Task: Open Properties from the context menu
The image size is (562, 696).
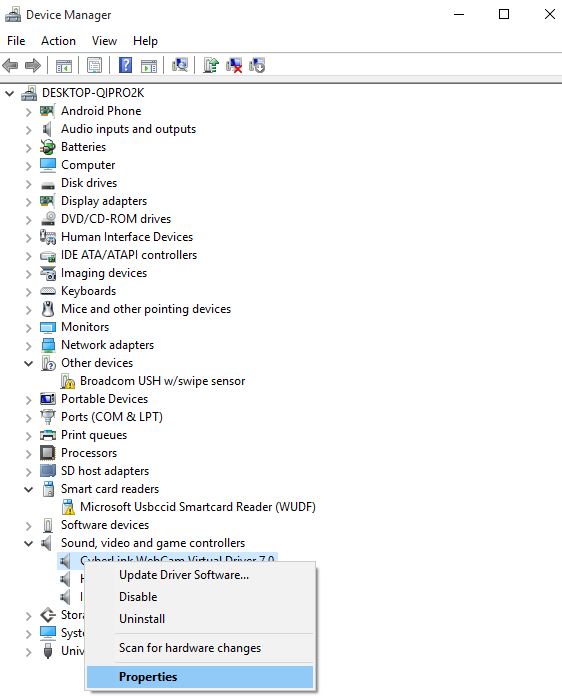Action: [200, 677]
